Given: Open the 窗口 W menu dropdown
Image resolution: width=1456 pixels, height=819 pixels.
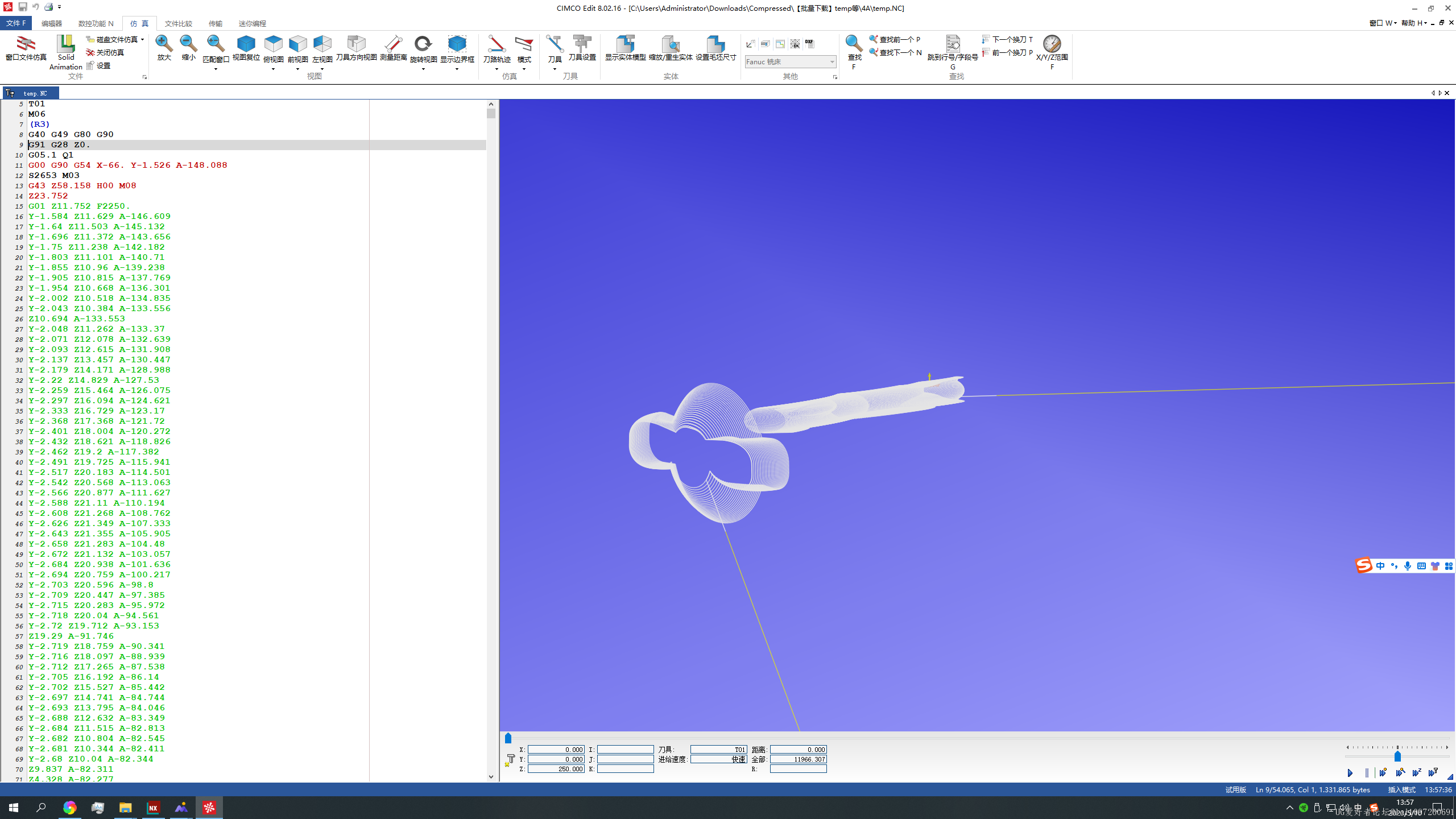Looking at the screenshot, I should (1383, 23).
